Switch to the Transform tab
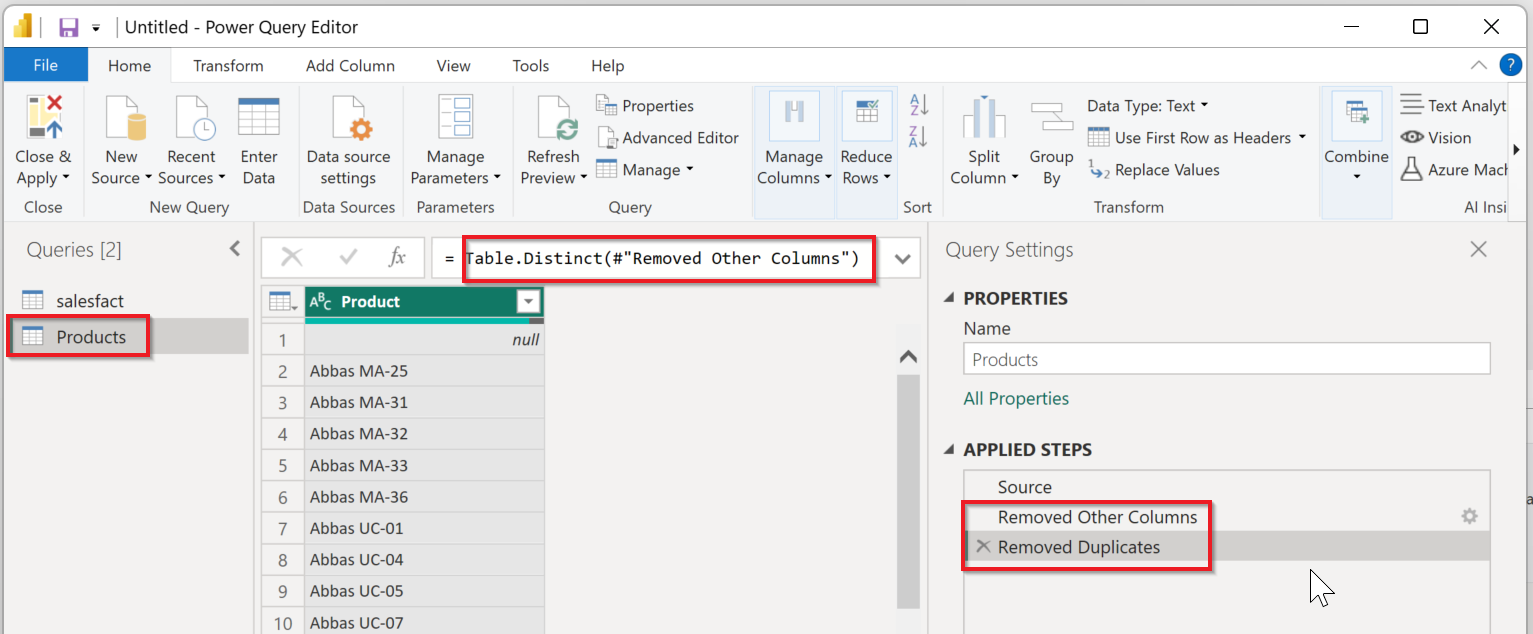Viewport: 1533px width, 634px height. [x=228, y=66]
